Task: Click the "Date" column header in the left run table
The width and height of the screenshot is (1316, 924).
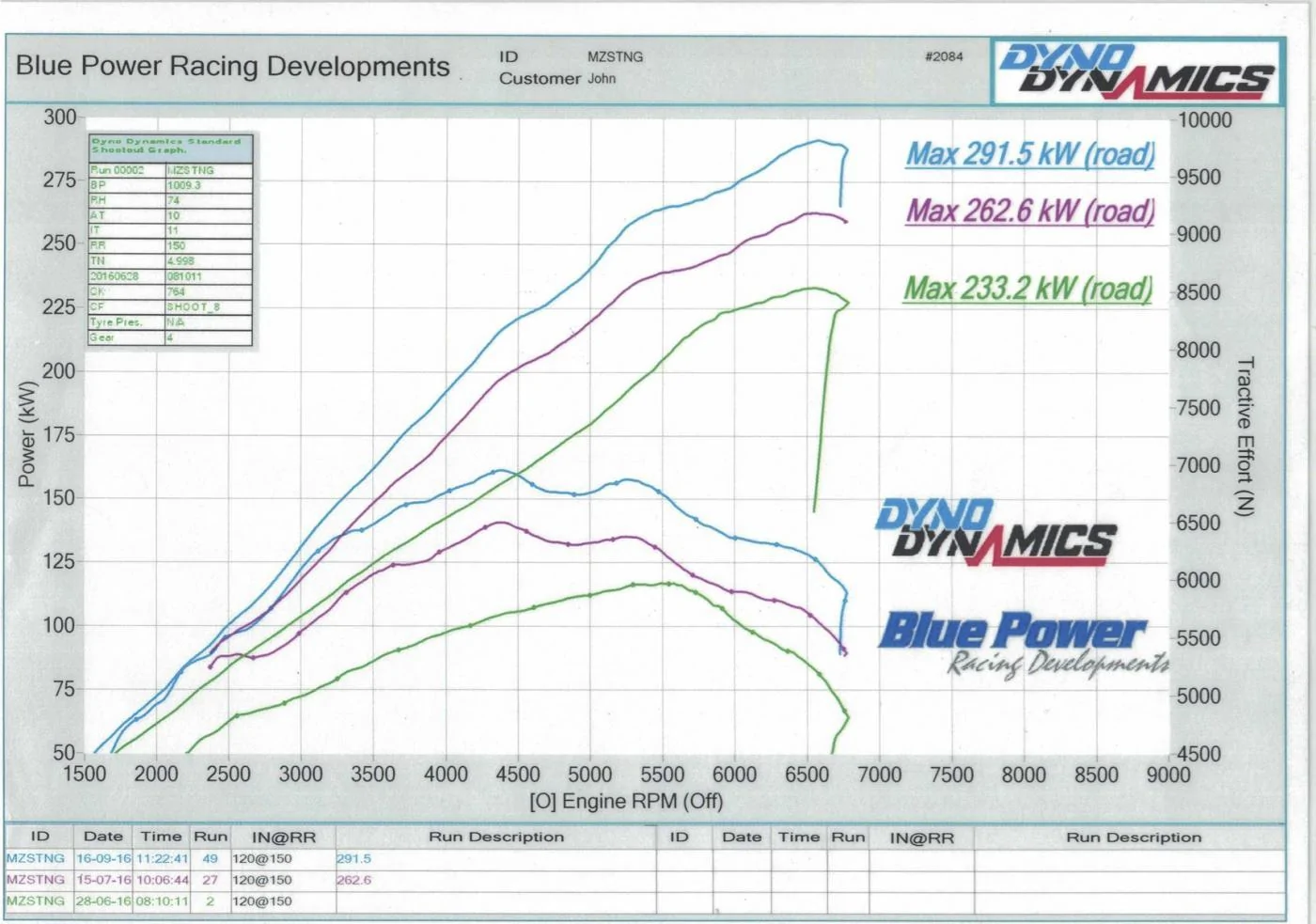Action: coord(103,837)
